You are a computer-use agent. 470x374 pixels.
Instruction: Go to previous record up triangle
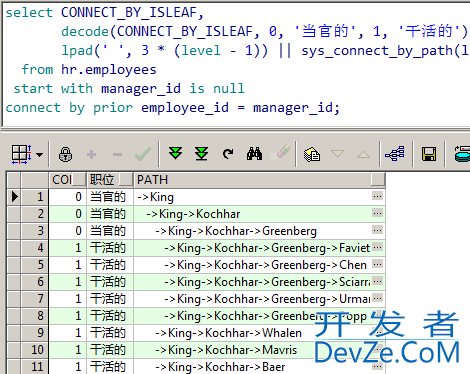[x=363, y=155]
